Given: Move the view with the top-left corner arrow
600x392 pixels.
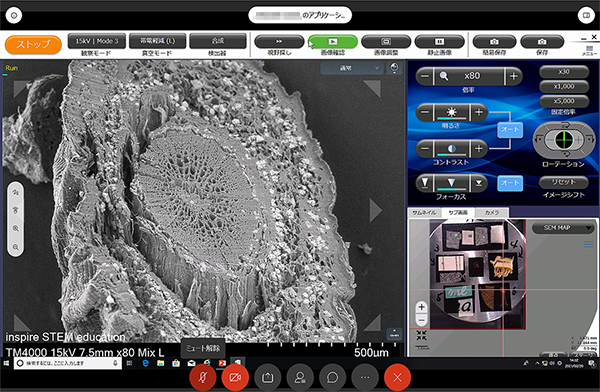Looking at the screenshot, I should pyautogui.click(x=22, y=88).
